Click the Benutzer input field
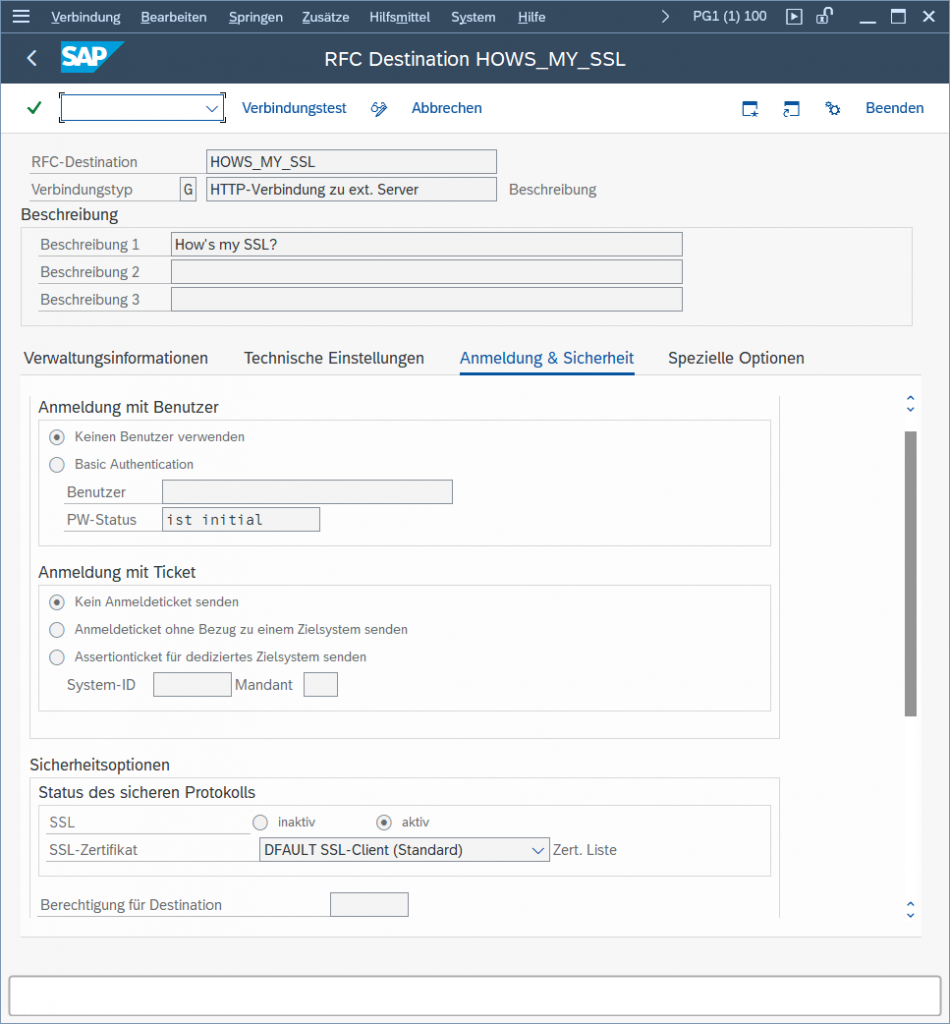Image resolution: width=950 pixels, height=1024 pixels. (x=307, y=492)
